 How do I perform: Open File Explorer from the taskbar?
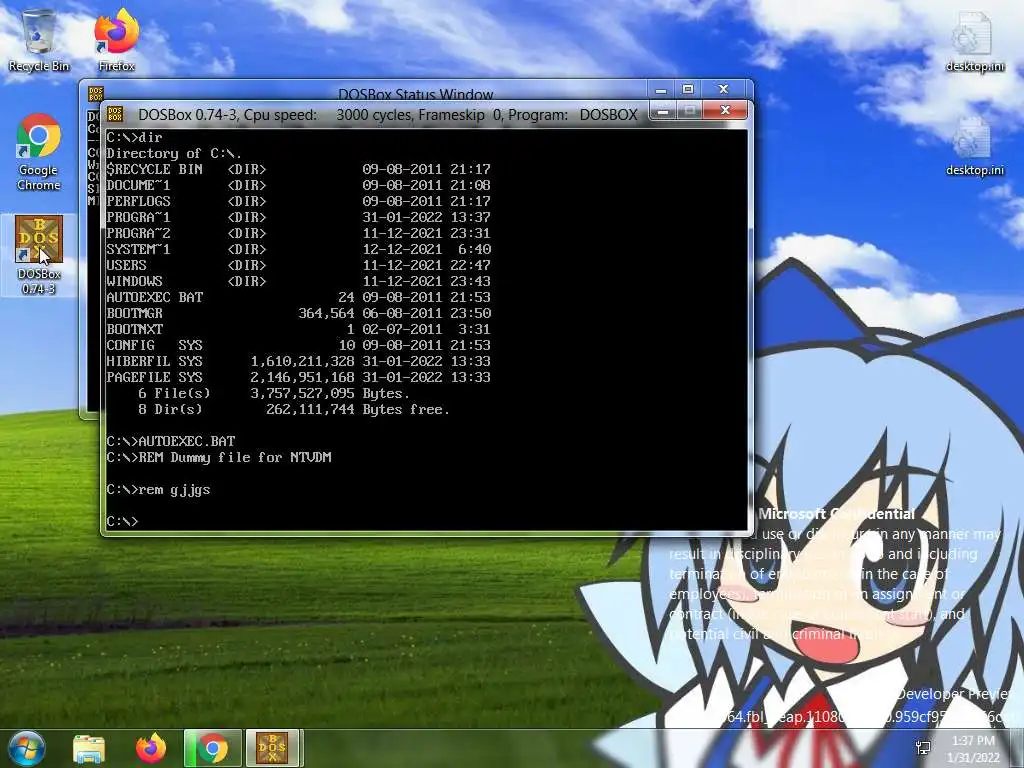point(89,748)
